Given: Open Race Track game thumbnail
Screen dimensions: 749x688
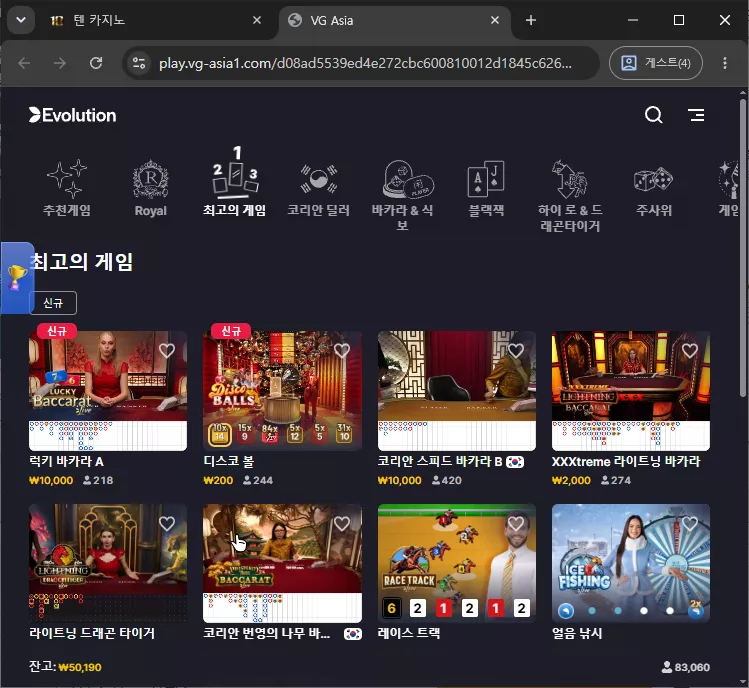Looking at the screenshot, I should pyautogui.click(x=457, y=563).
